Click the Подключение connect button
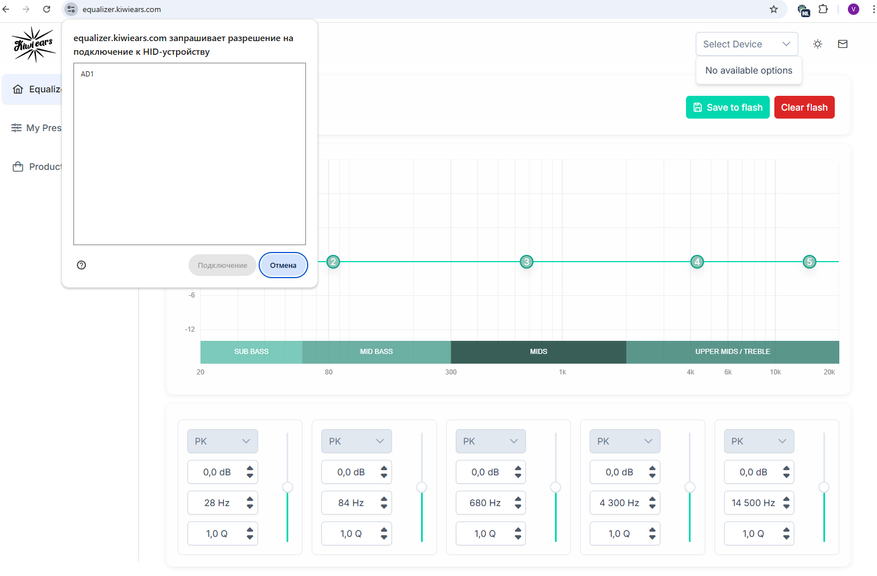Viewport: 877px width, 576px height. tap(222, 265)
